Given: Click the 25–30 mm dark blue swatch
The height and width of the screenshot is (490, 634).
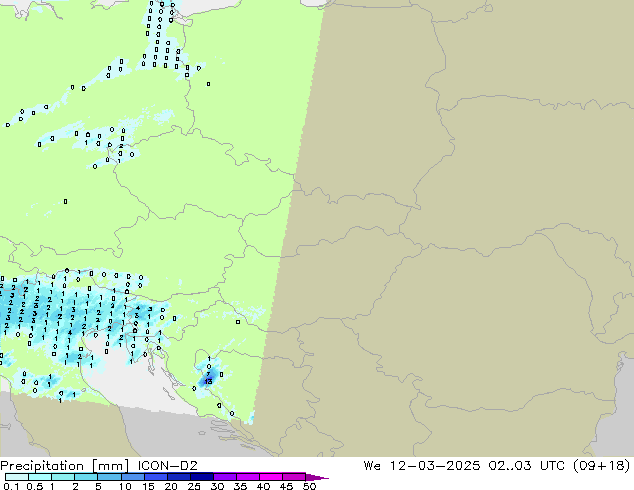Looking at the screenshot, I should [x=201, y=477].
